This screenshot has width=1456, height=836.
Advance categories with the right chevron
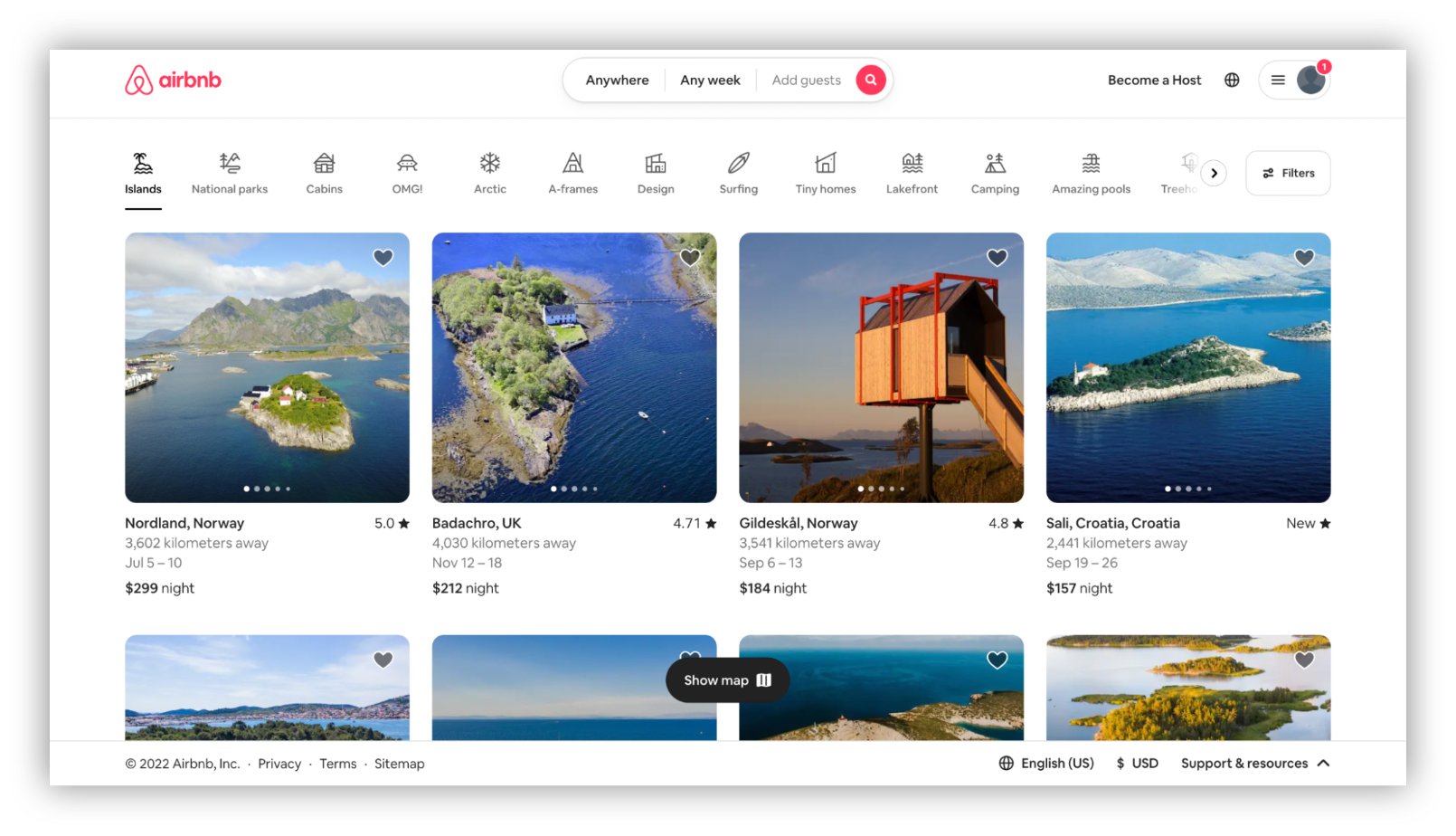point(1214,173)
